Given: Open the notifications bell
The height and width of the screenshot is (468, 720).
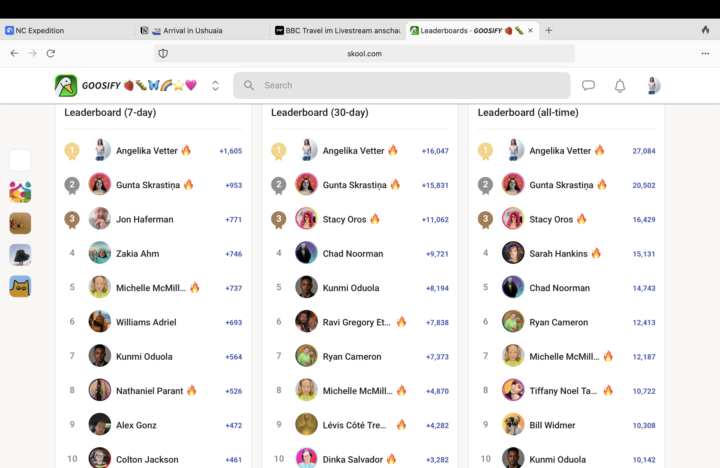Looking at the screenshot, I should [620, 85].
